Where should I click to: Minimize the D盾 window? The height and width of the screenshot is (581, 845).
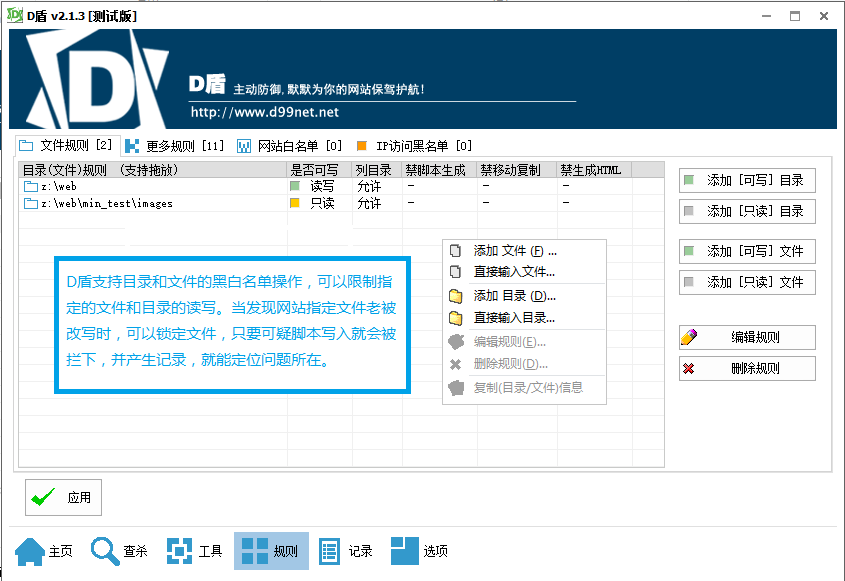click(x=766, y=16)
